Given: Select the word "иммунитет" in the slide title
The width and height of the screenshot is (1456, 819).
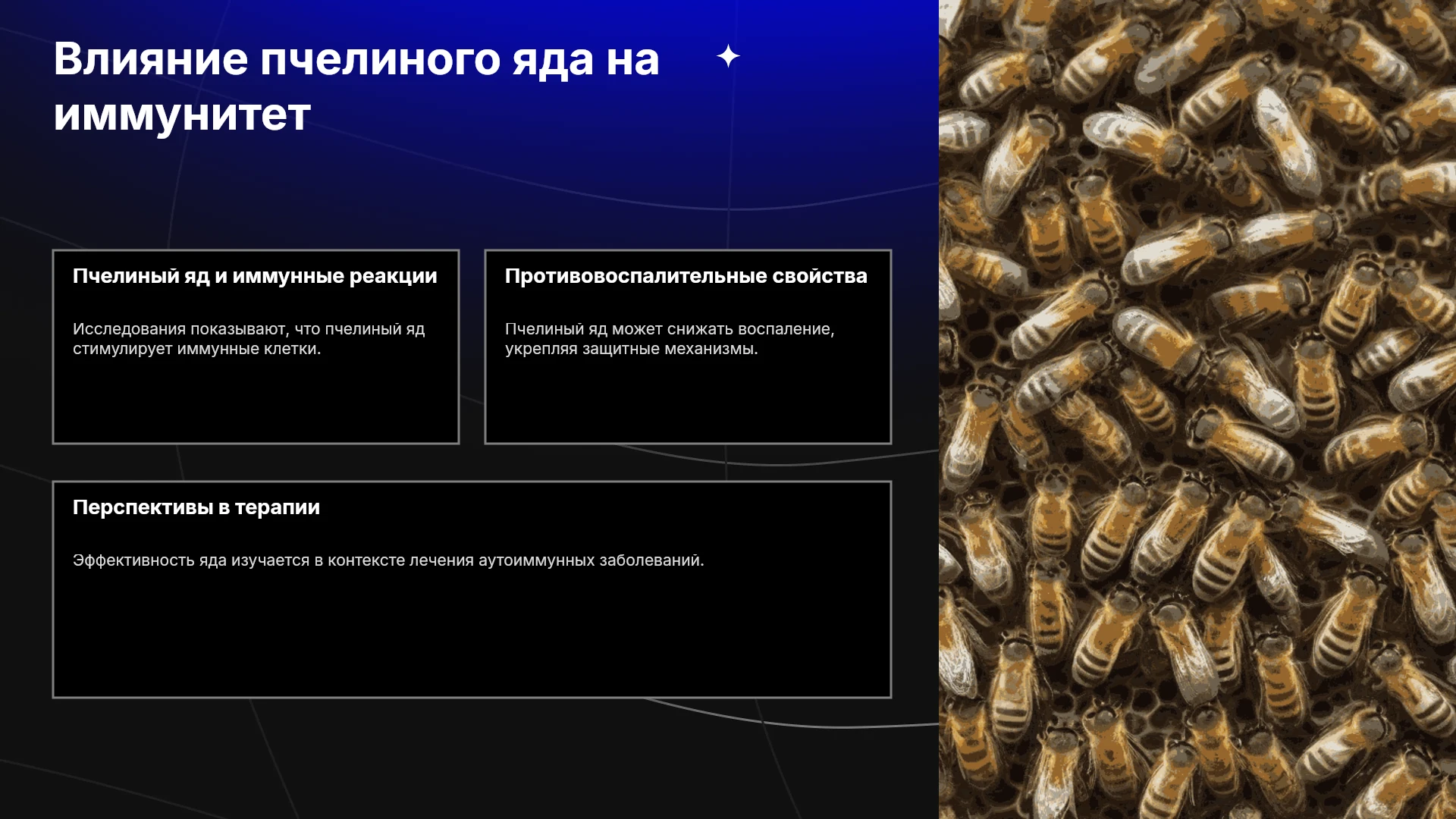Looking at the screenshot, I should point(182,115).
